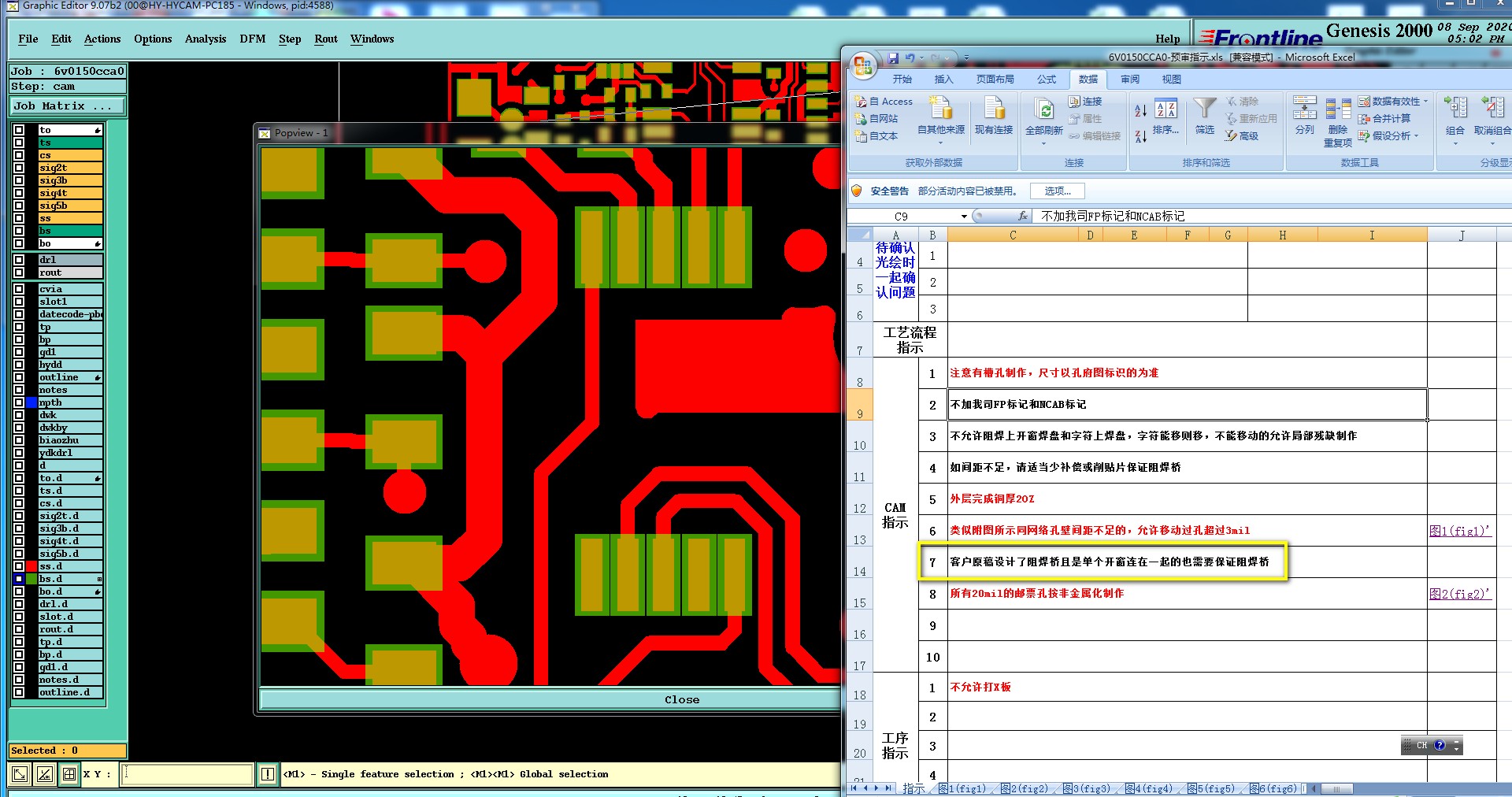Viewport: 1512px width, 797px height.
Task: Click Consolidate (合并计算) in Data Tools
Action: [1384, 119]
